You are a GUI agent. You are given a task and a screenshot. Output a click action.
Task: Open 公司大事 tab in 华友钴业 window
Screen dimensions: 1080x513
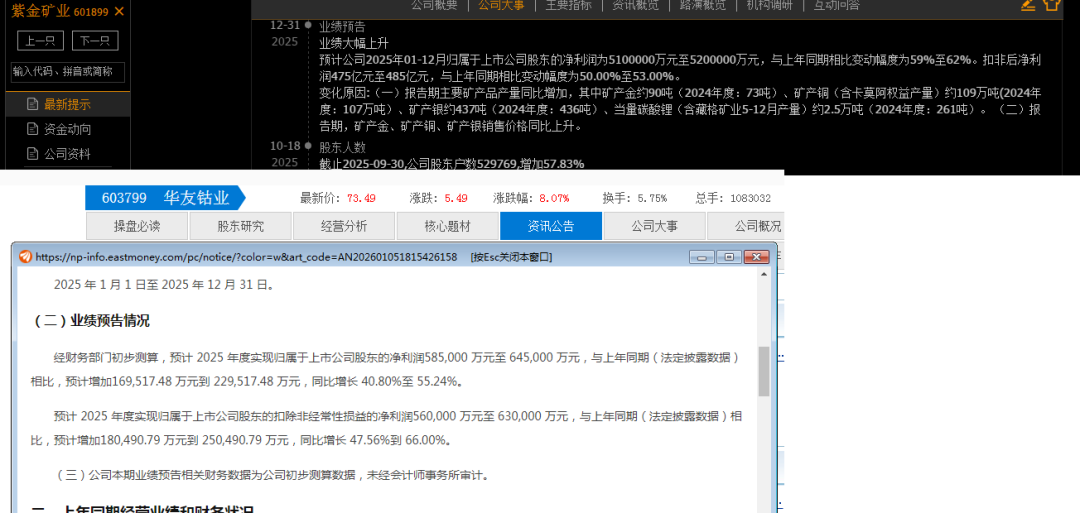[x=654, y=226]
